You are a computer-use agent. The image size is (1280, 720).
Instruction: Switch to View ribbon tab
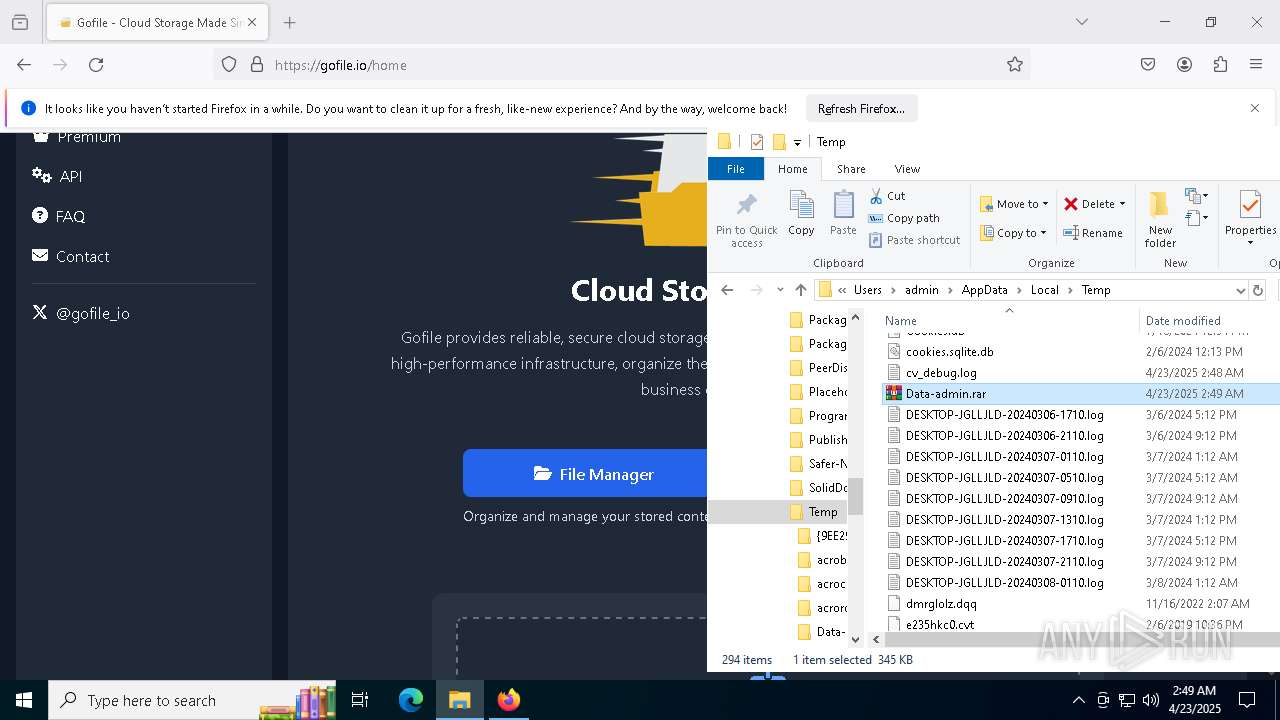(907, 169)
